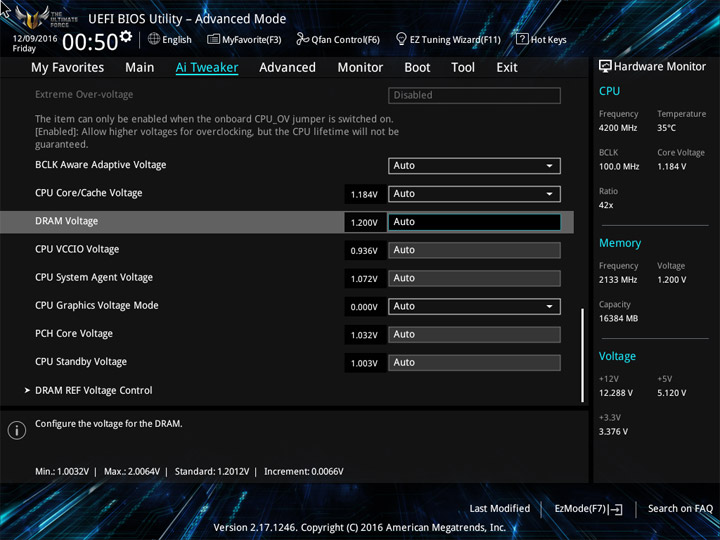Click the MyFavorite folder icon

(213, 39)
